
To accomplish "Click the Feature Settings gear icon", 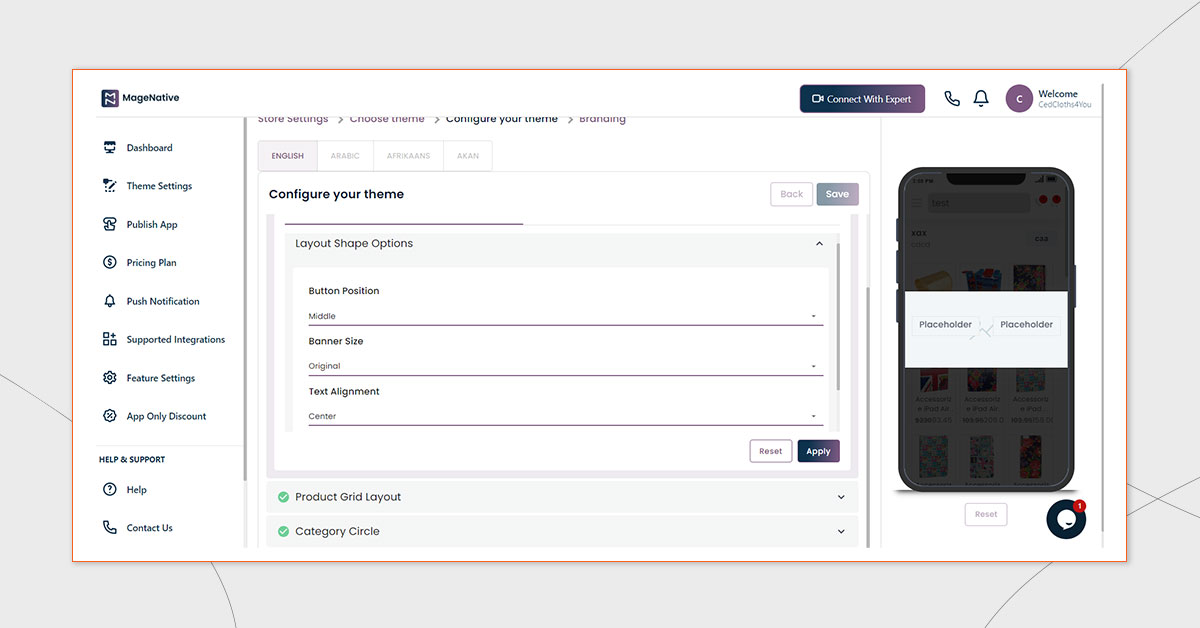I will [110, 378].
